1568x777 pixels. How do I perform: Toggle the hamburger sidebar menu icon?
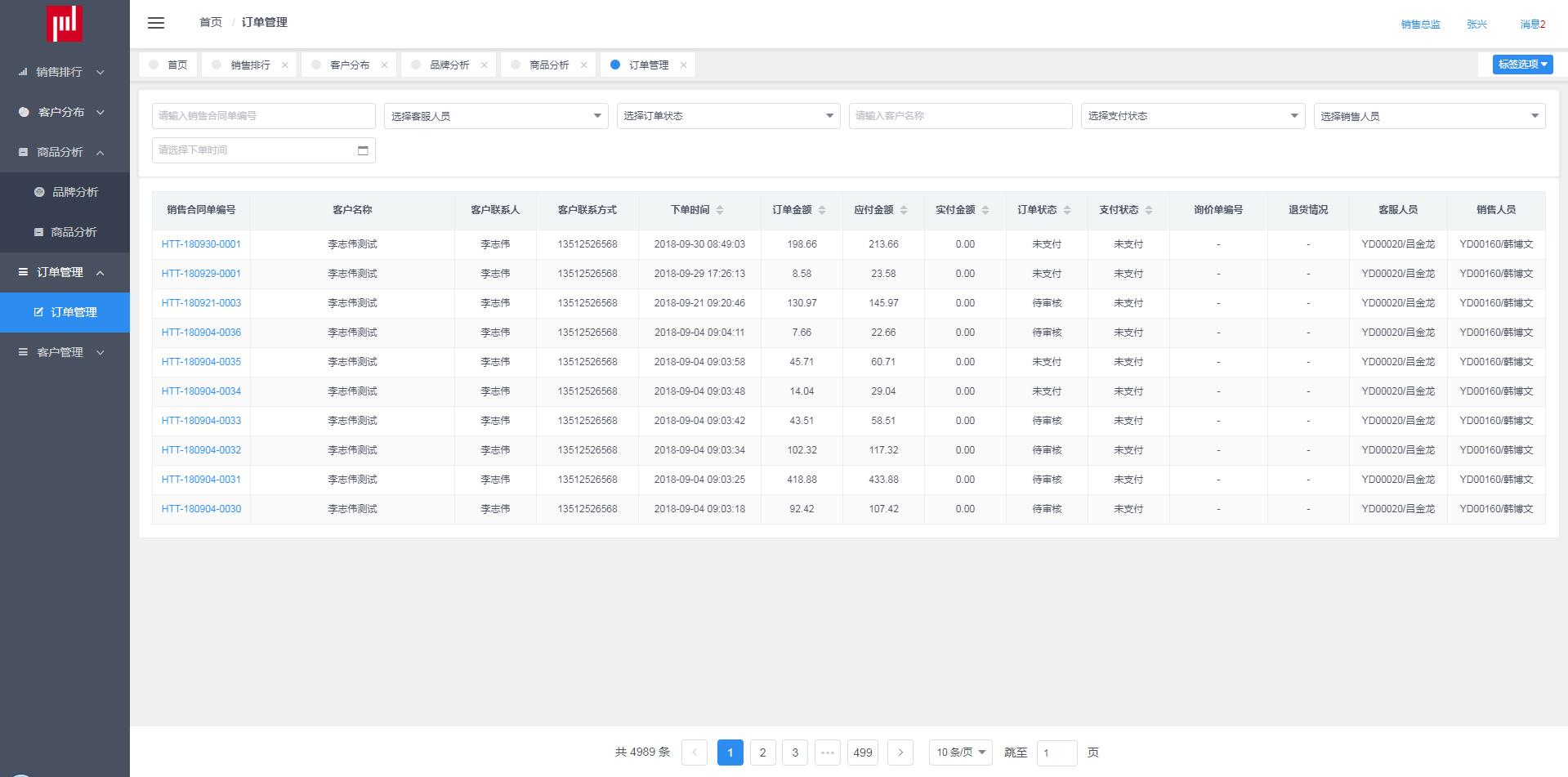(x=156, y=23)
